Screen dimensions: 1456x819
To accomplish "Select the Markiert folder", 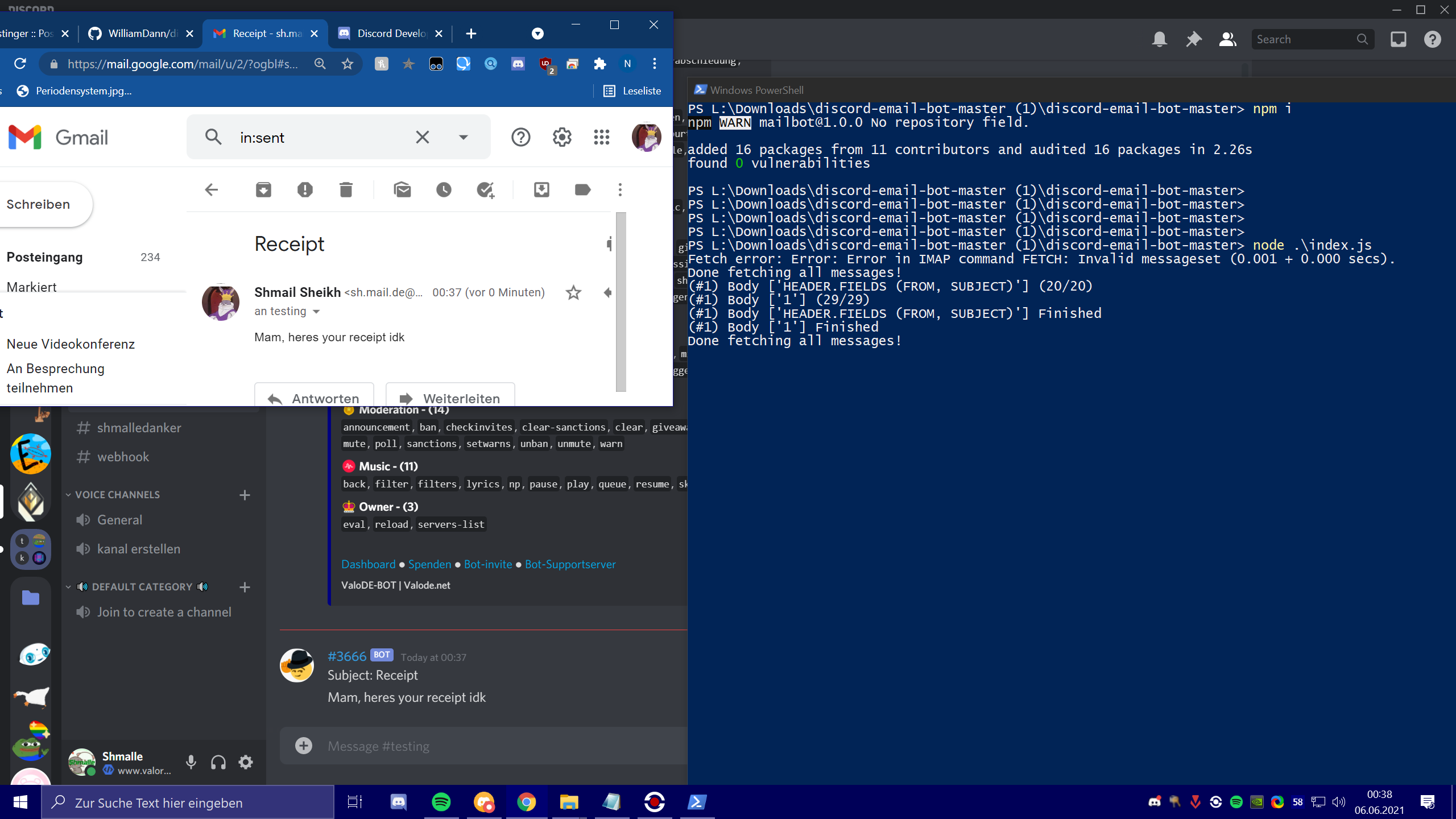I will click(32, 287).
